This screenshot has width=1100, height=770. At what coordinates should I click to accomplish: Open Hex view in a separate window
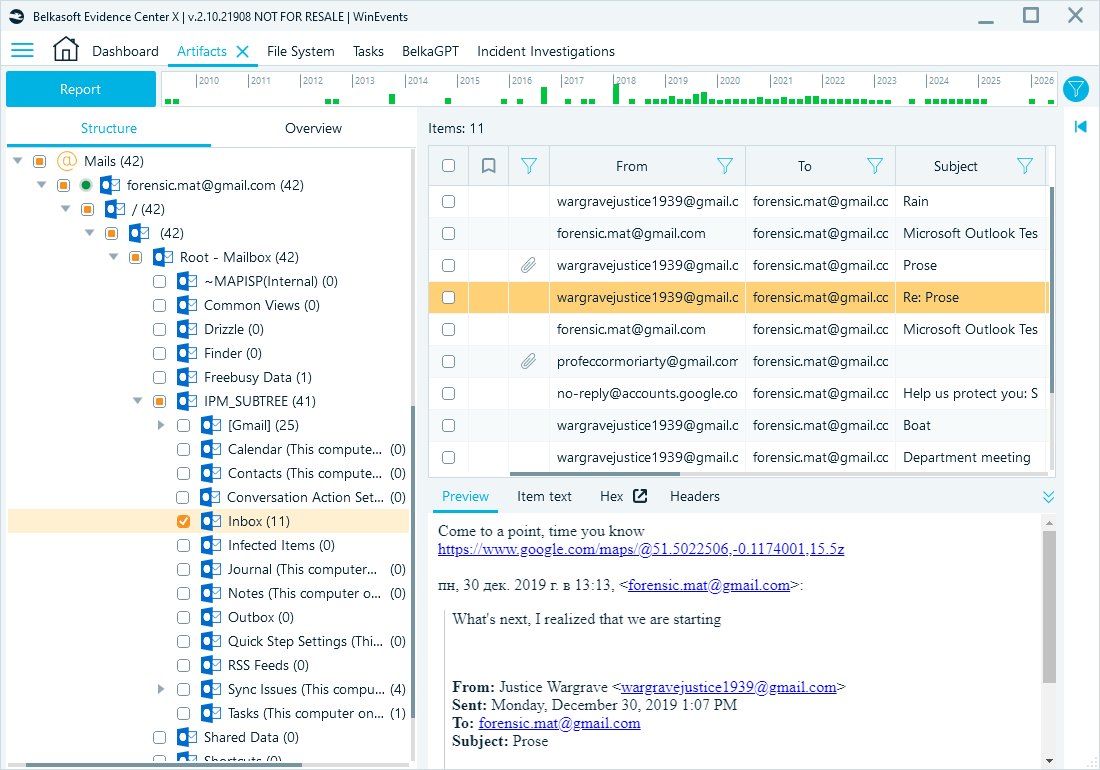coord(640,495)
